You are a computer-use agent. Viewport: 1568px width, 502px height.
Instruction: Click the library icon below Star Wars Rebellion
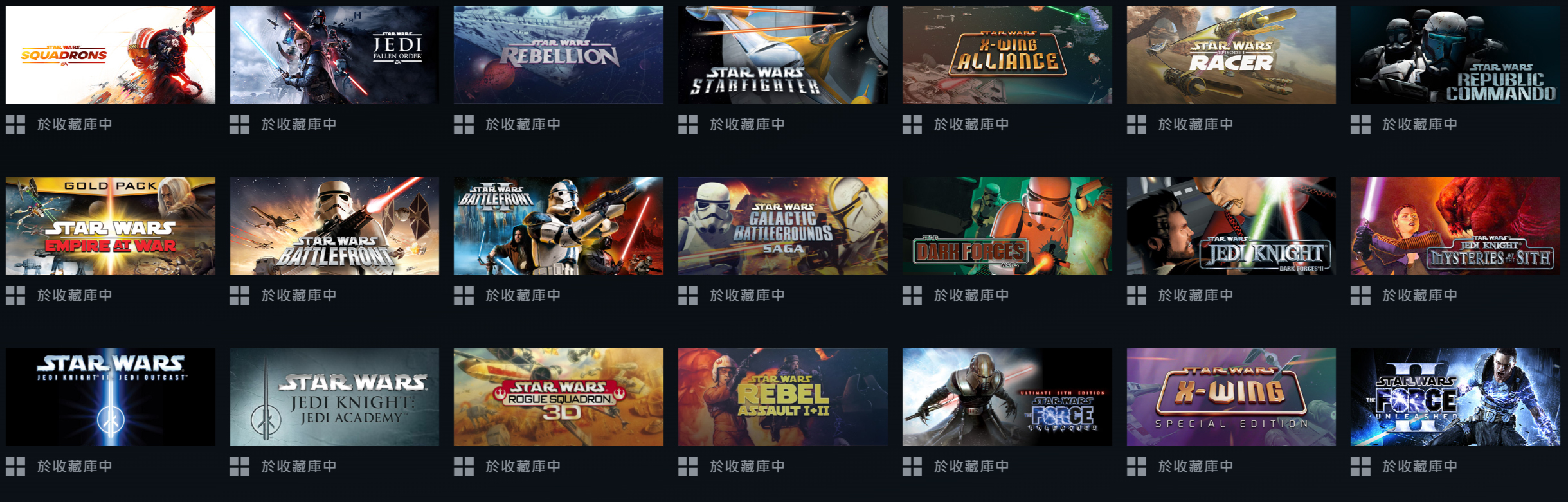(464, 125)
